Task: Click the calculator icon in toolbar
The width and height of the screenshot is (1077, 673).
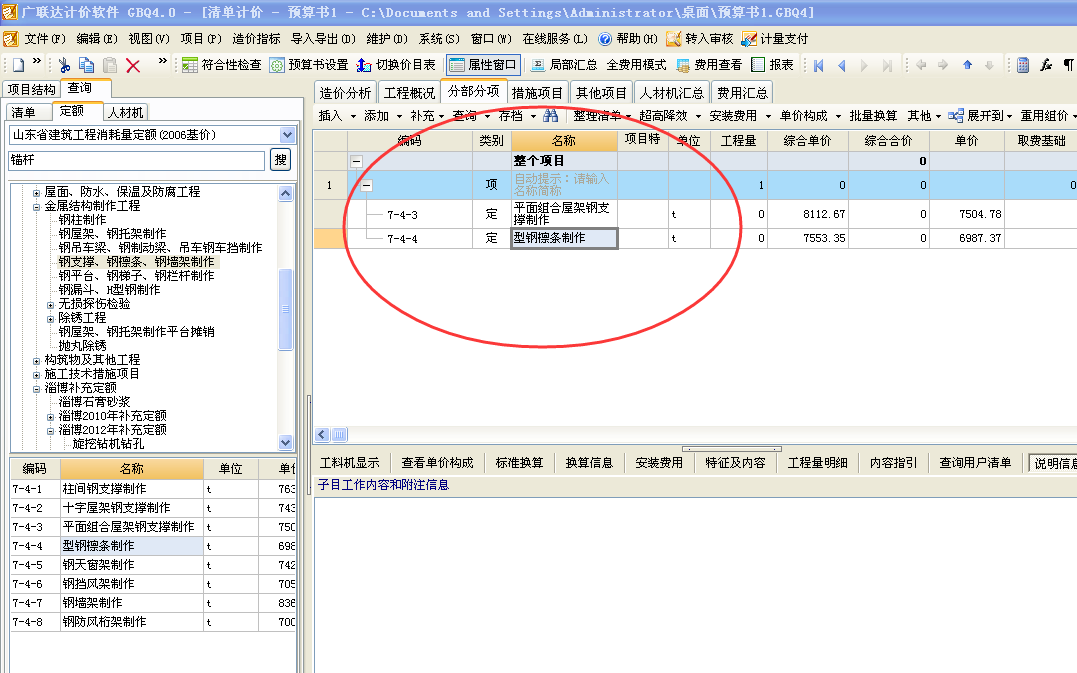Action: (1023, 65)
